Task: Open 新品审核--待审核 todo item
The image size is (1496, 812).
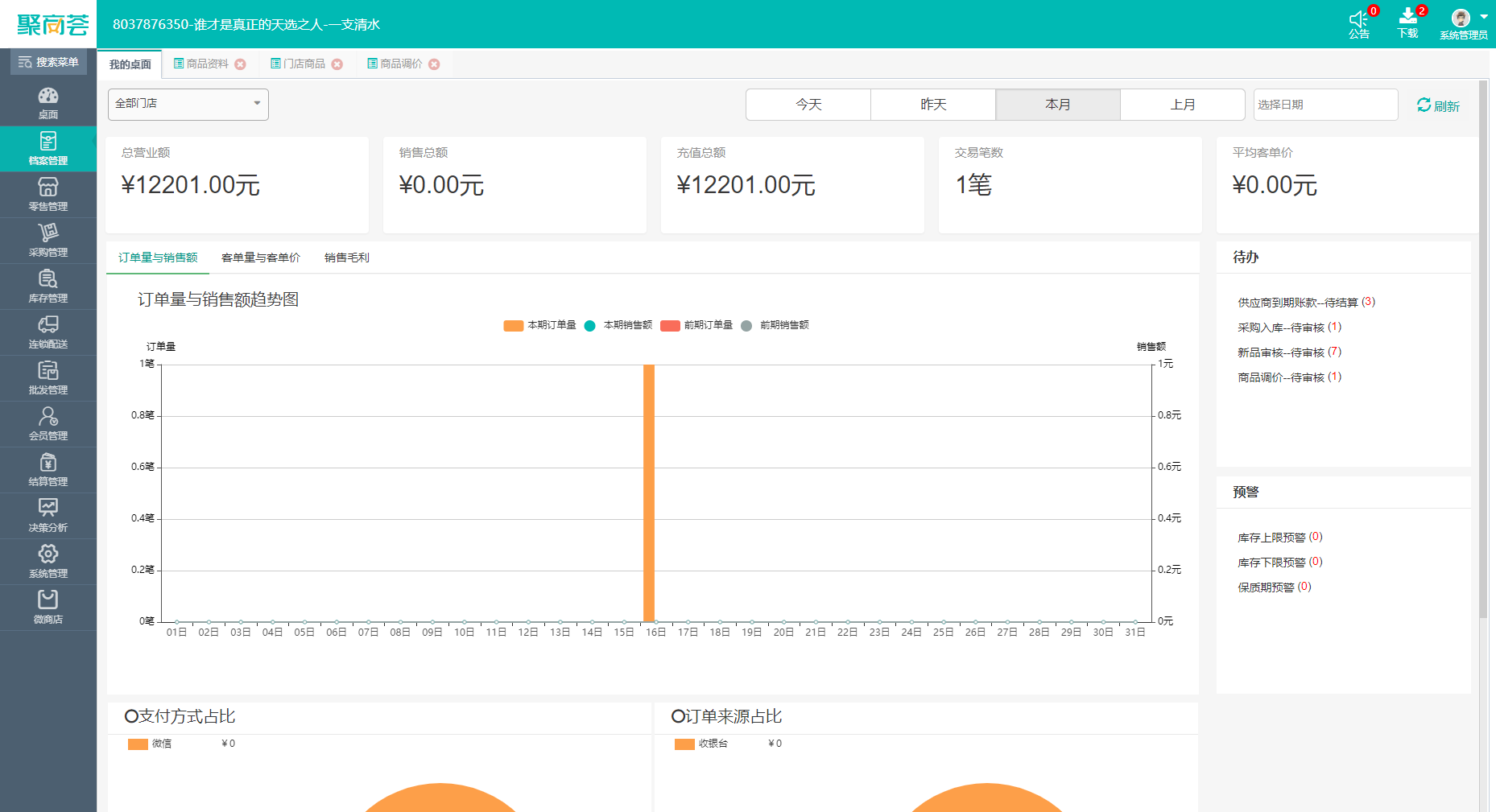Action: 1289,352
